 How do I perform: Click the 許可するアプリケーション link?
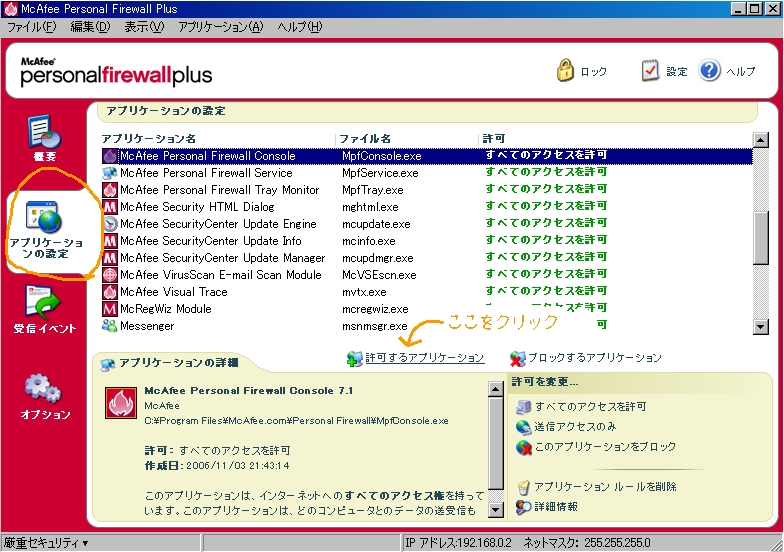pos(424,358)
